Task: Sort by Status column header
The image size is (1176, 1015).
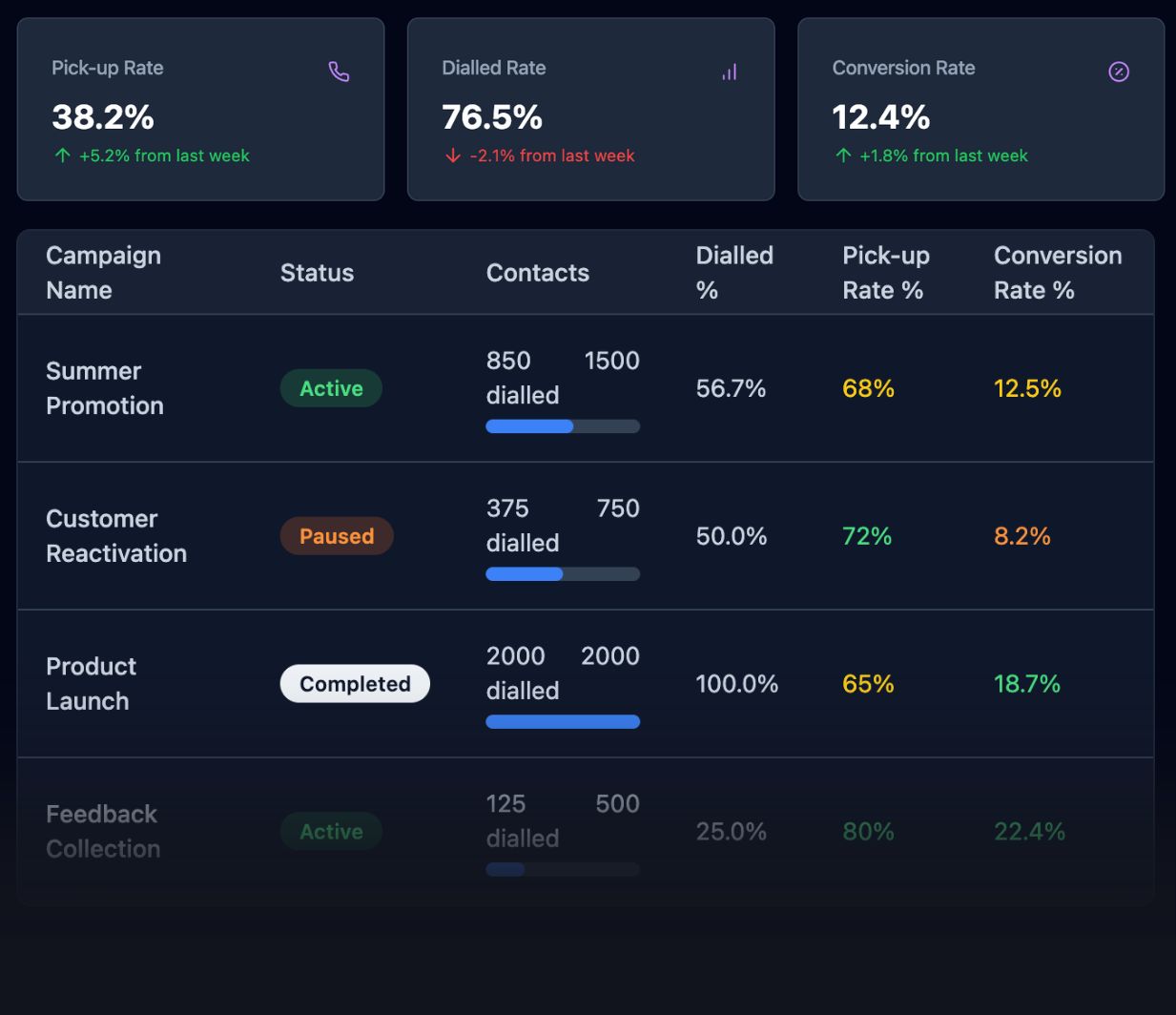Action: tap(317, 273)
